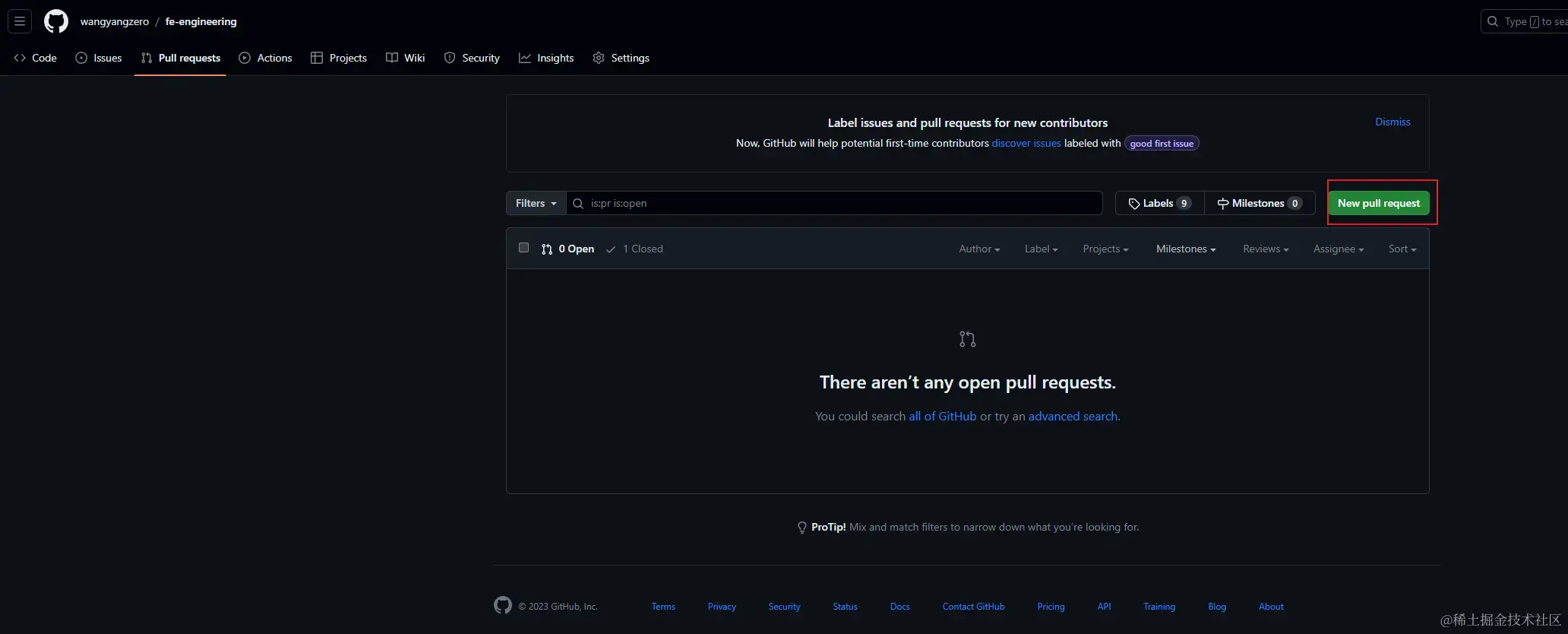The width and height of the screenshot is (1568, 634).
Task: Follow the all of GitHub search link
Action: click(943, 416)
